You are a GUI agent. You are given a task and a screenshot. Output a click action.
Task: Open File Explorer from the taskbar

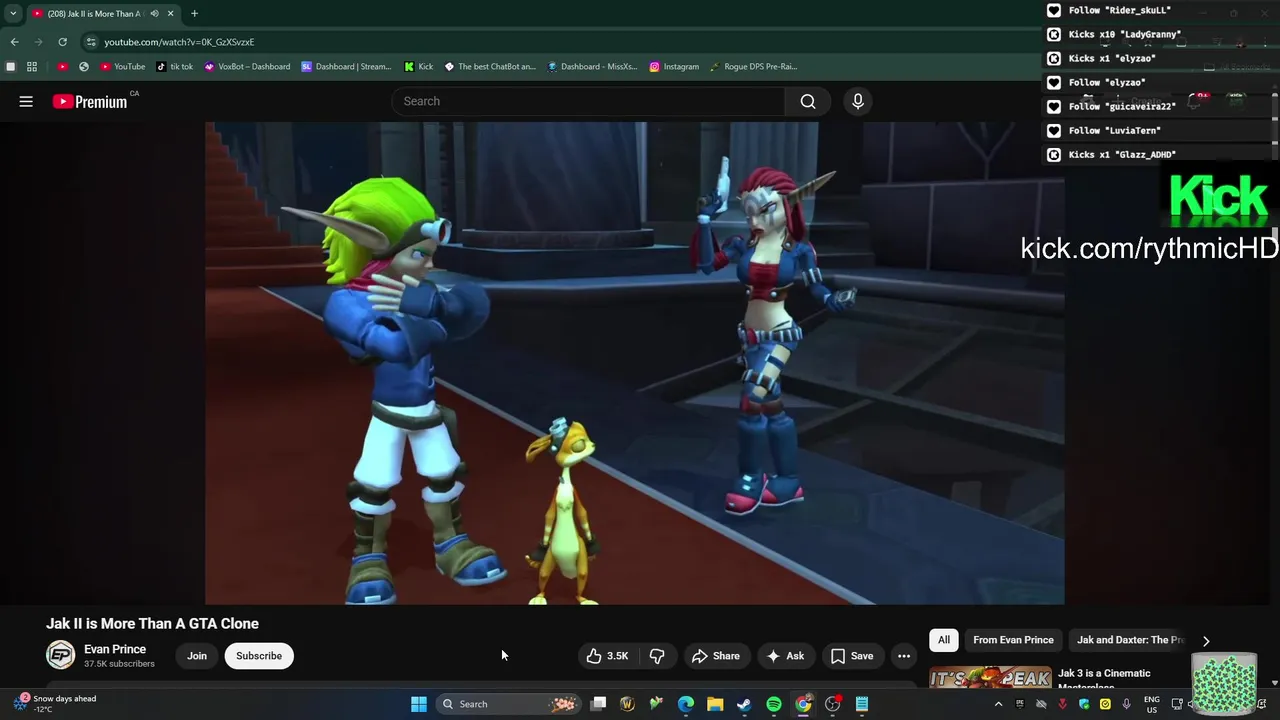coord(715,704)
